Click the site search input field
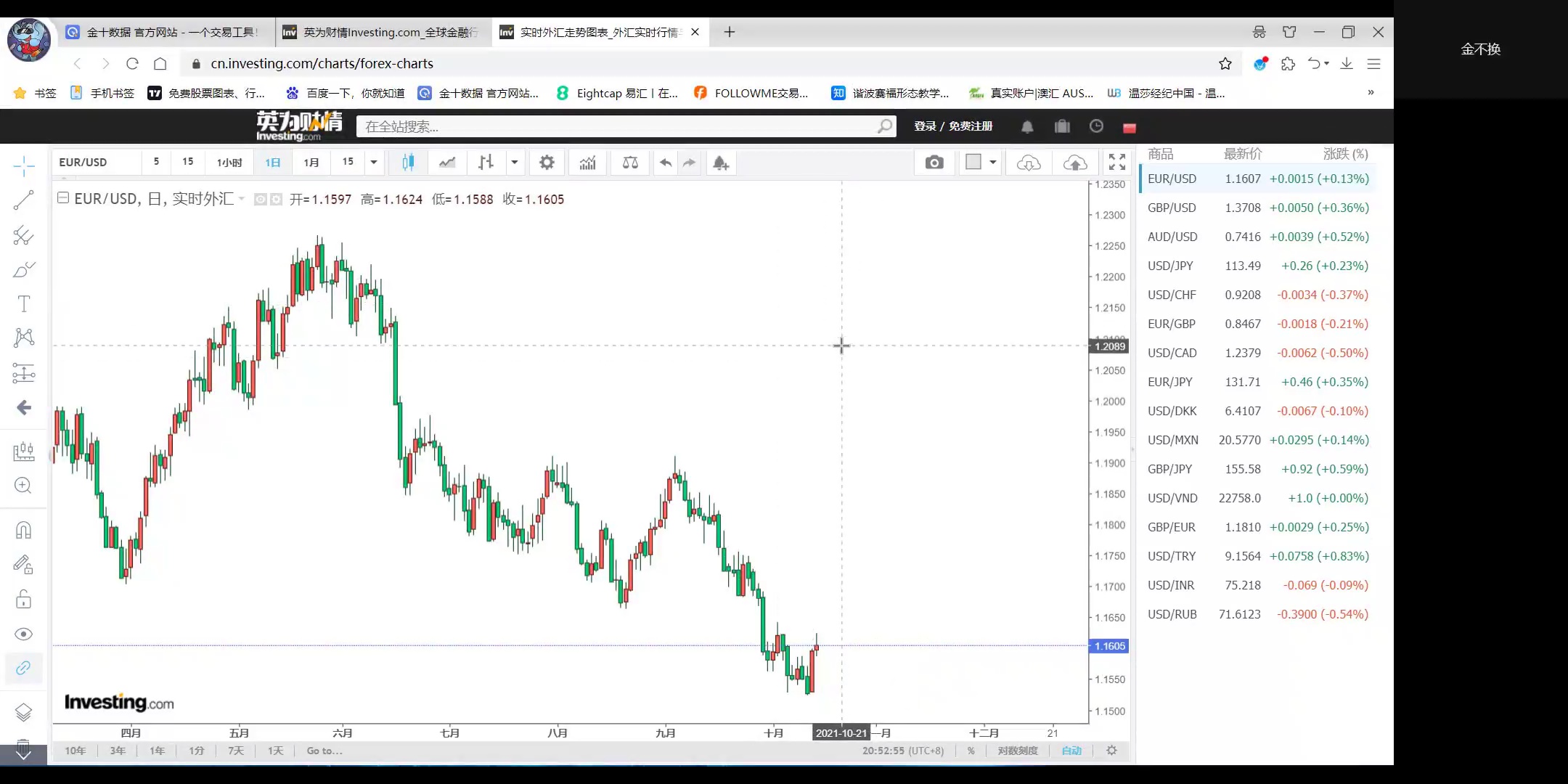 [x=617, y=126]
